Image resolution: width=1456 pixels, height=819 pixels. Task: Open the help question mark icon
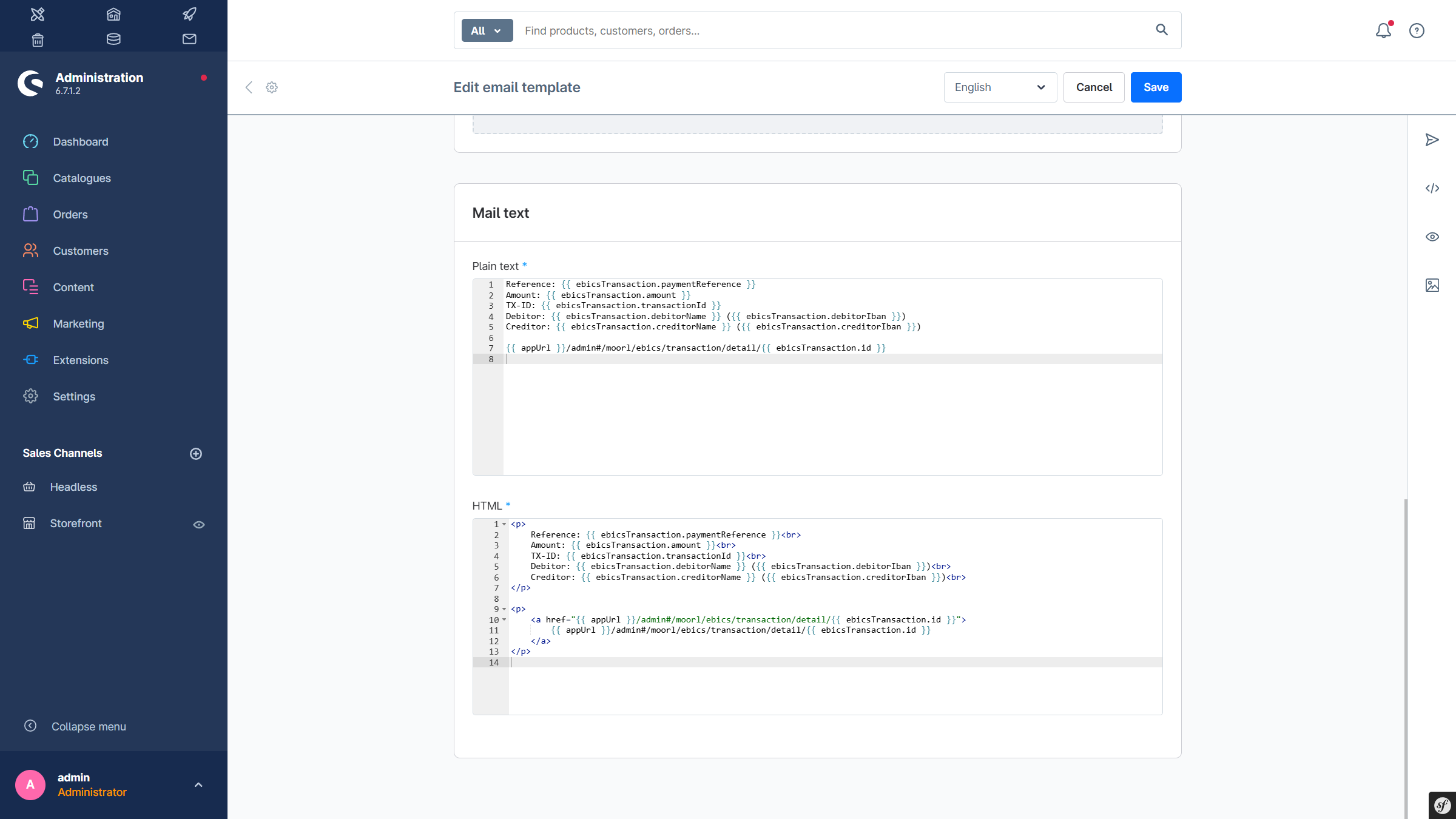click(x=1417, y=30)
